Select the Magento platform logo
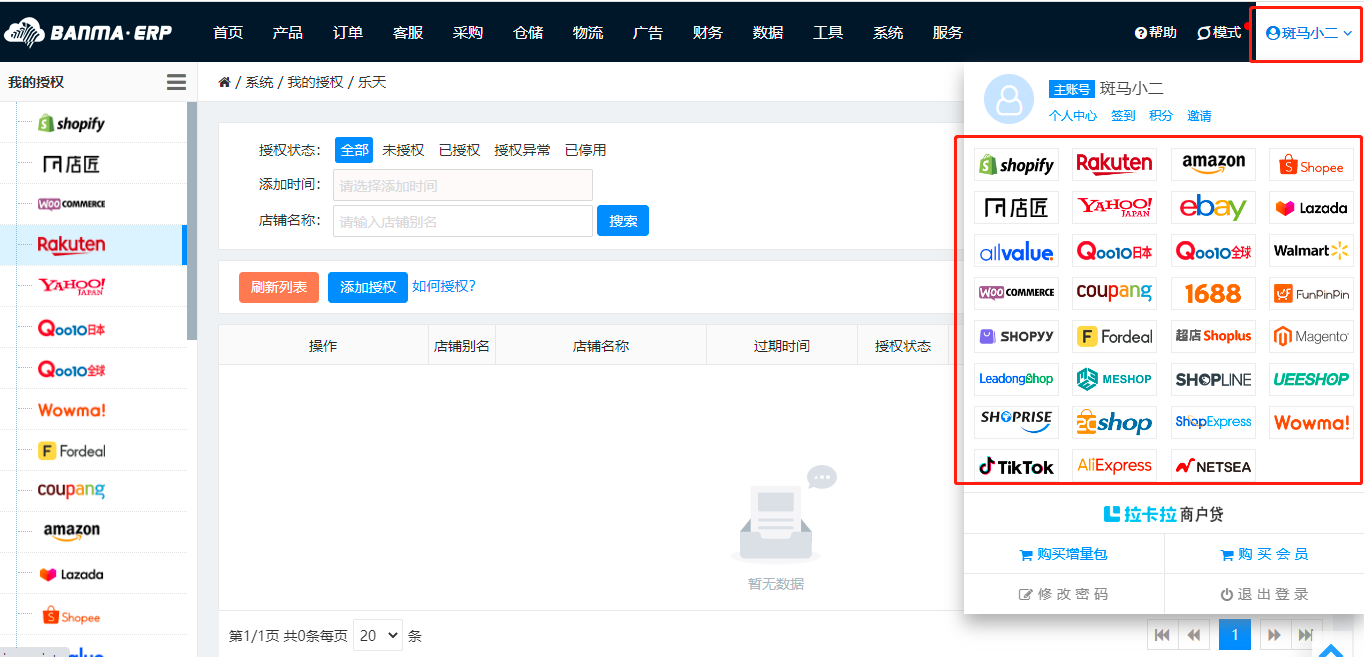Viewport: 1364px width, 657px height. pyautogui.click(x=1312, y=337)
